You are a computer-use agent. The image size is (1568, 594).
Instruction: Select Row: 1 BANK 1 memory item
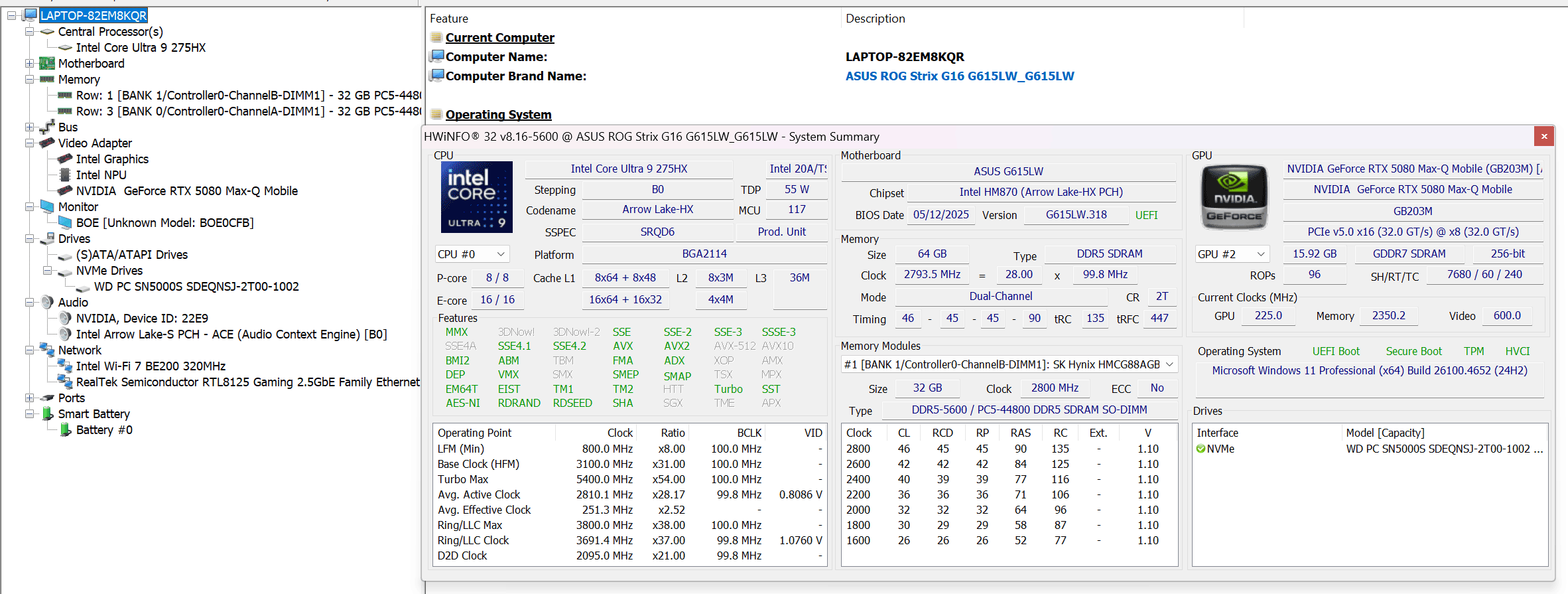click(x=248, y=96)
